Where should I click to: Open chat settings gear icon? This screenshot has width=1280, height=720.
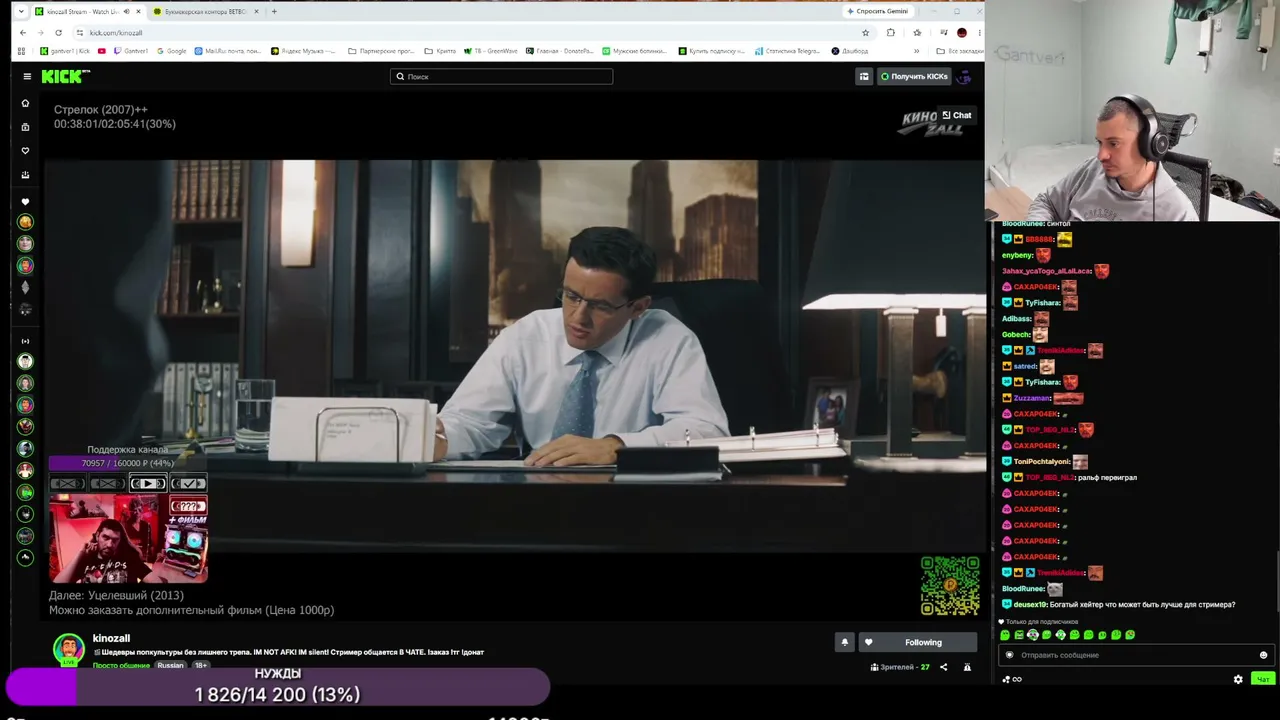[1238, 679]
